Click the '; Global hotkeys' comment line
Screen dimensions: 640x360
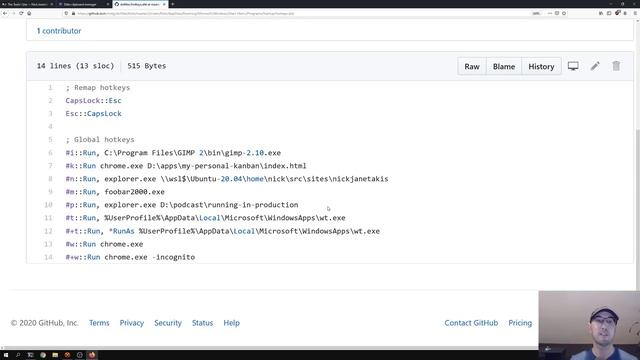click(100, 140)
